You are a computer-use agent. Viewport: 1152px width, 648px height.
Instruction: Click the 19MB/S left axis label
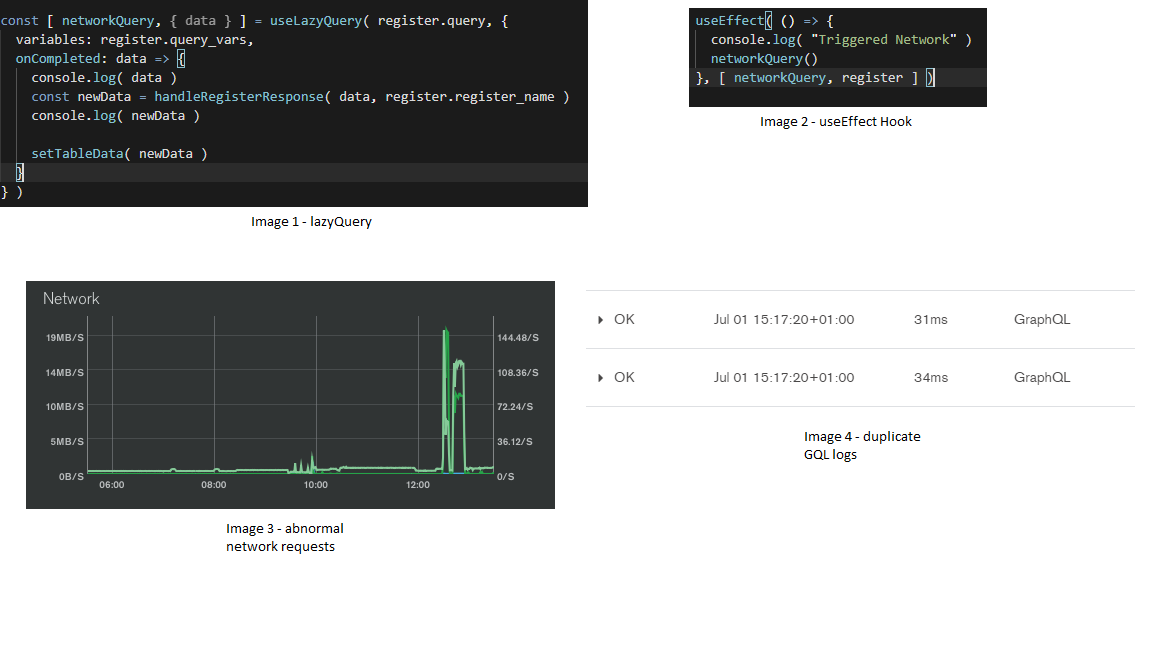[63, 338]
